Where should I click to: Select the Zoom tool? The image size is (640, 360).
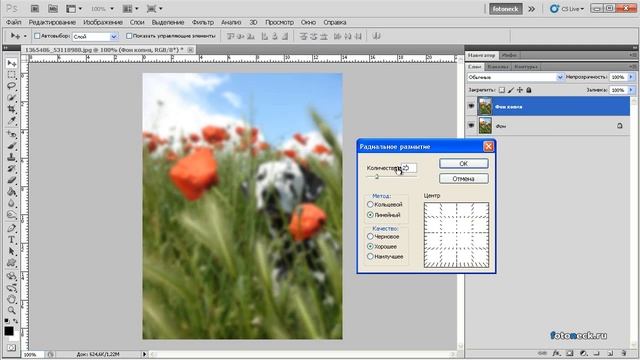point(11,311)
